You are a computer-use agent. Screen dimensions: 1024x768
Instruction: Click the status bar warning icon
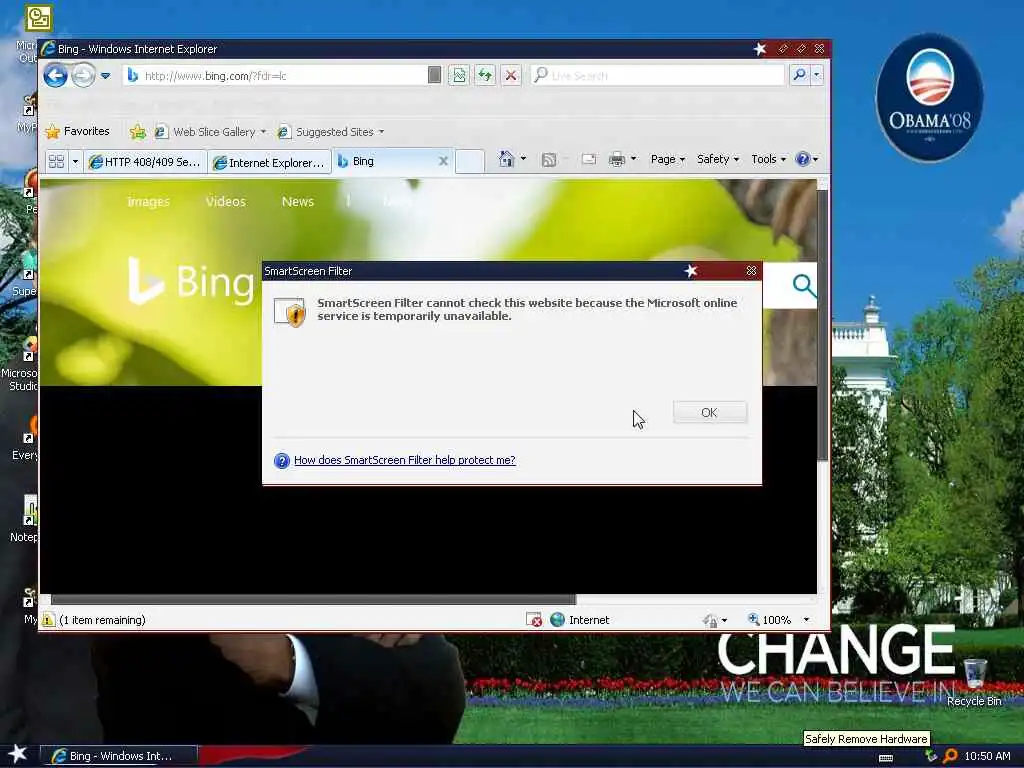coord(48,620)
